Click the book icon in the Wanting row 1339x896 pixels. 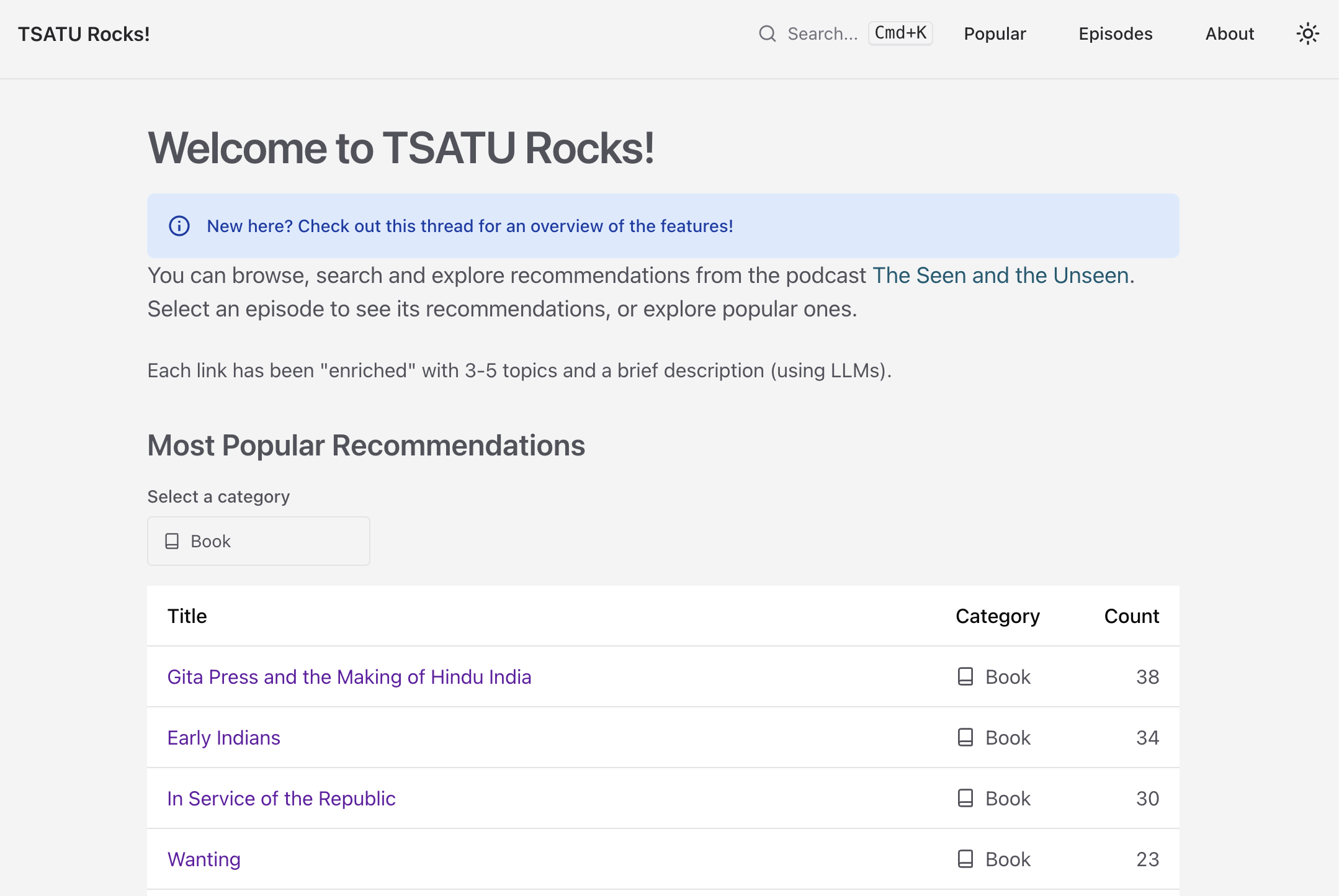pyautogui.click(x=965, y=859)
